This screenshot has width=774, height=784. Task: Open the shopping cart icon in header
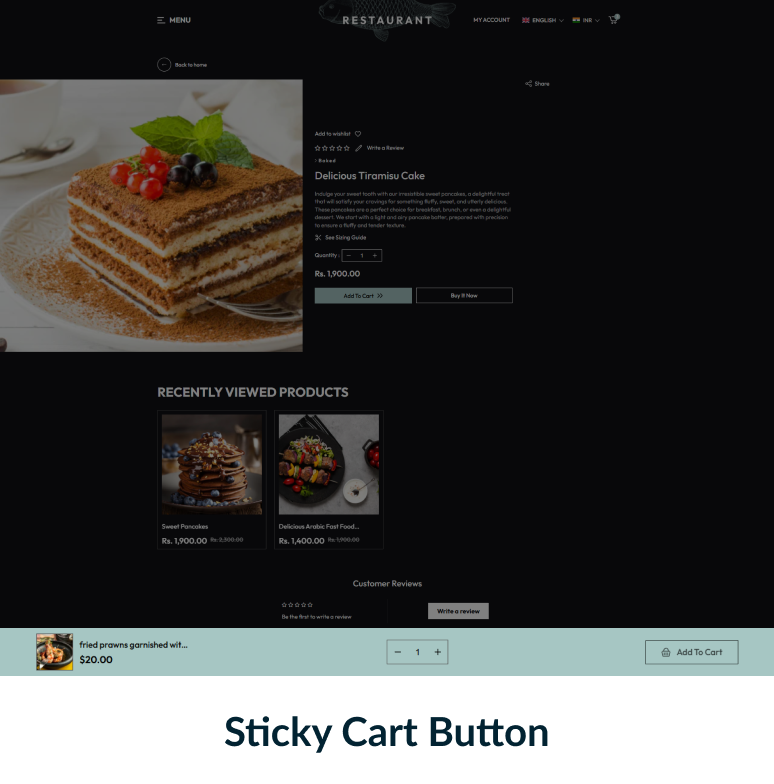click(x=614, y=20)
